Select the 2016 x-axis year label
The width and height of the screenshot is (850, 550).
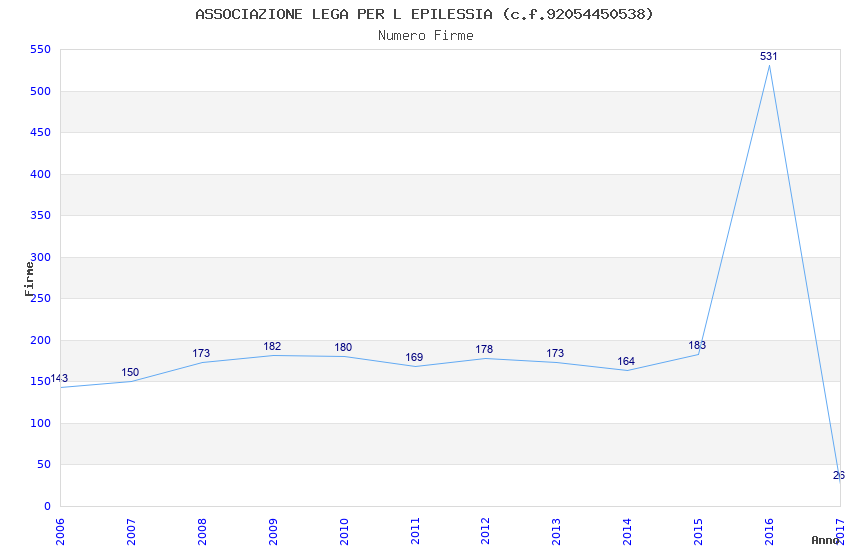[x=769, y=532]
